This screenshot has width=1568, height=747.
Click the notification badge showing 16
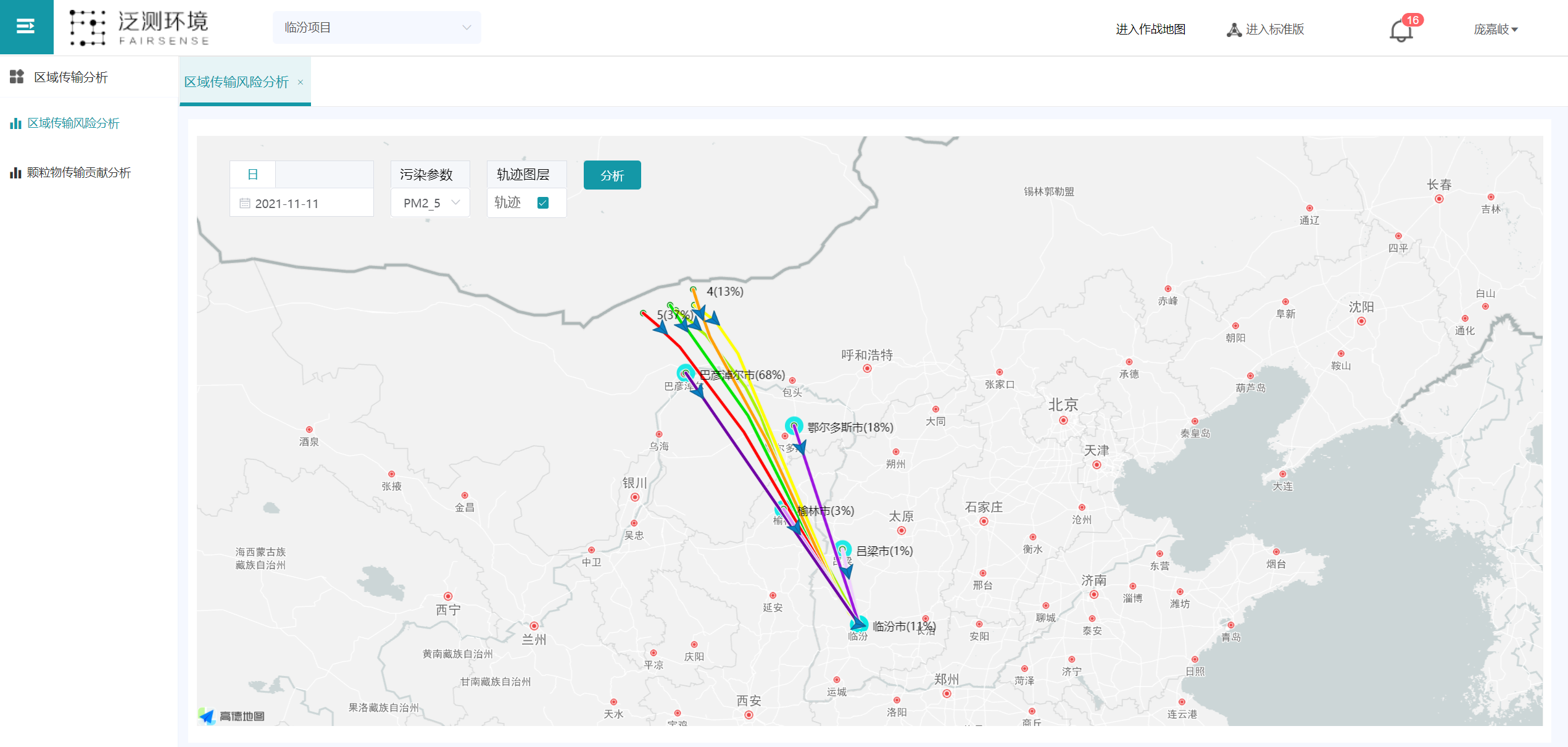click(x=1412, y=20)
